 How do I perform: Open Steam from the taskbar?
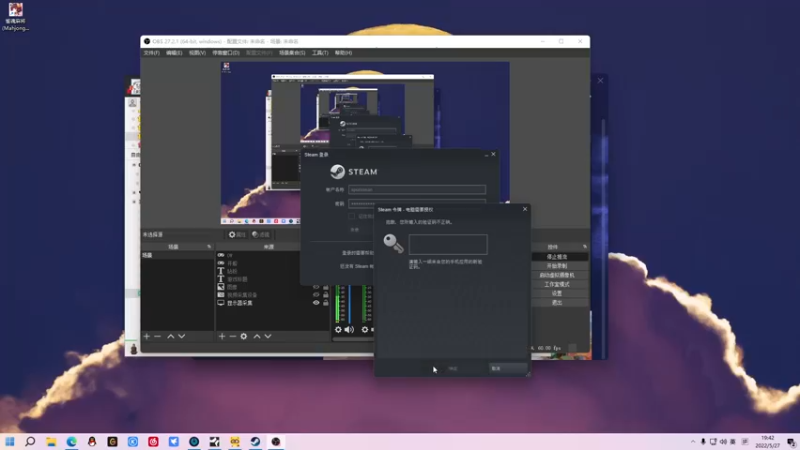coord(256,441)
